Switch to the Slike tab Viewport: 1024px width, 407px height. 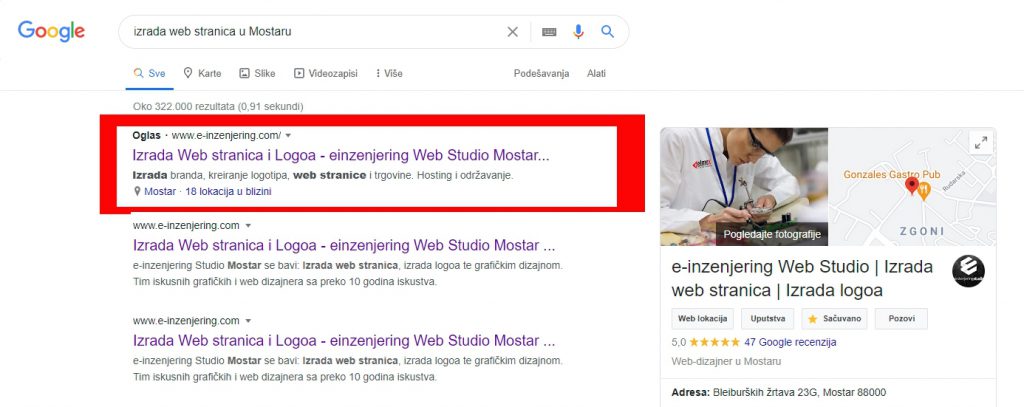click(x=257, y=74)
